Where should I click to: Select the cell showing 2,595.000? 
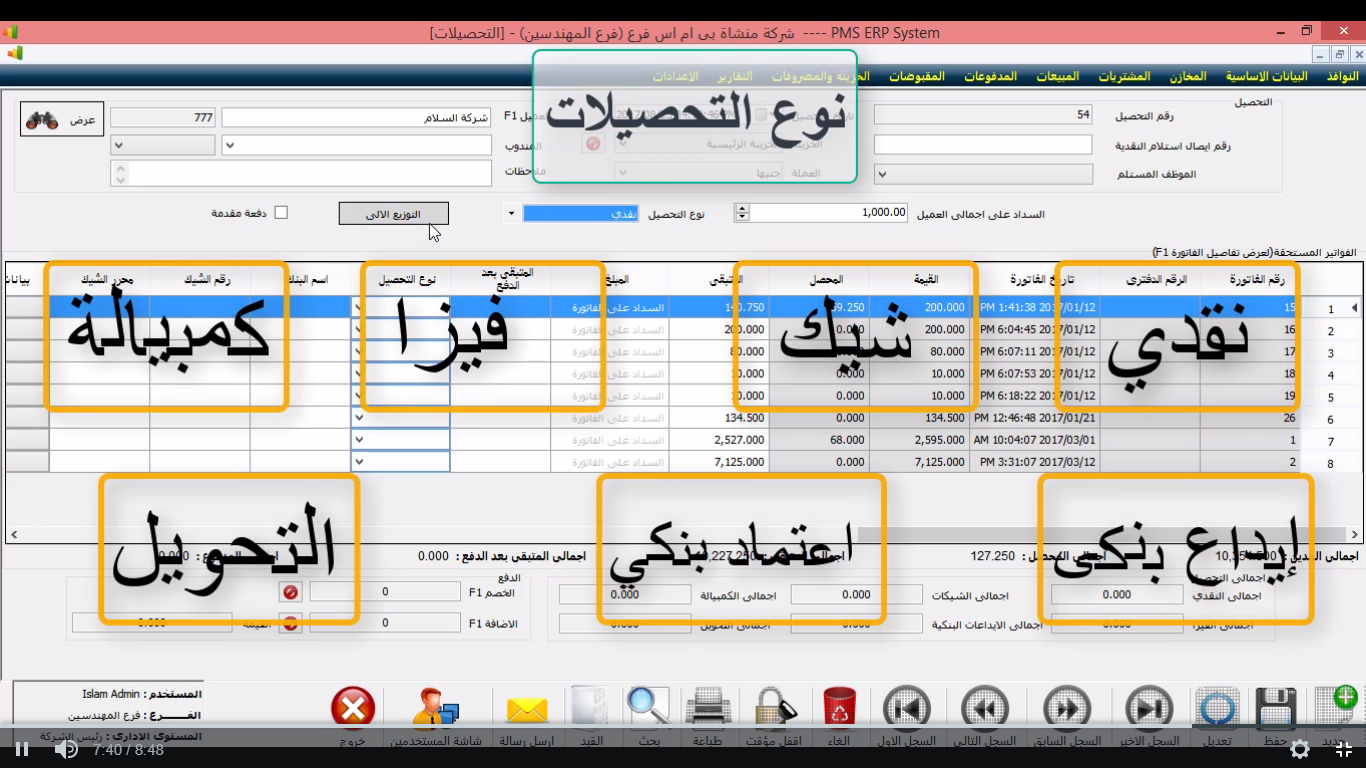[x=919, y=440]
